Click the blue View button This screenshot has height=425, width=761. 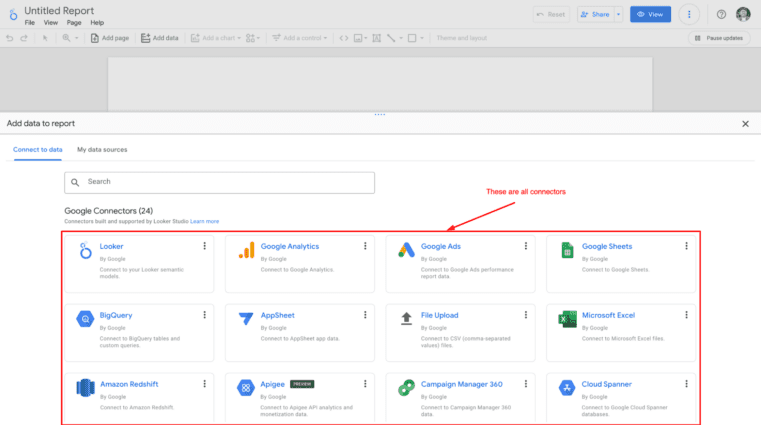(x=650, y=15)
